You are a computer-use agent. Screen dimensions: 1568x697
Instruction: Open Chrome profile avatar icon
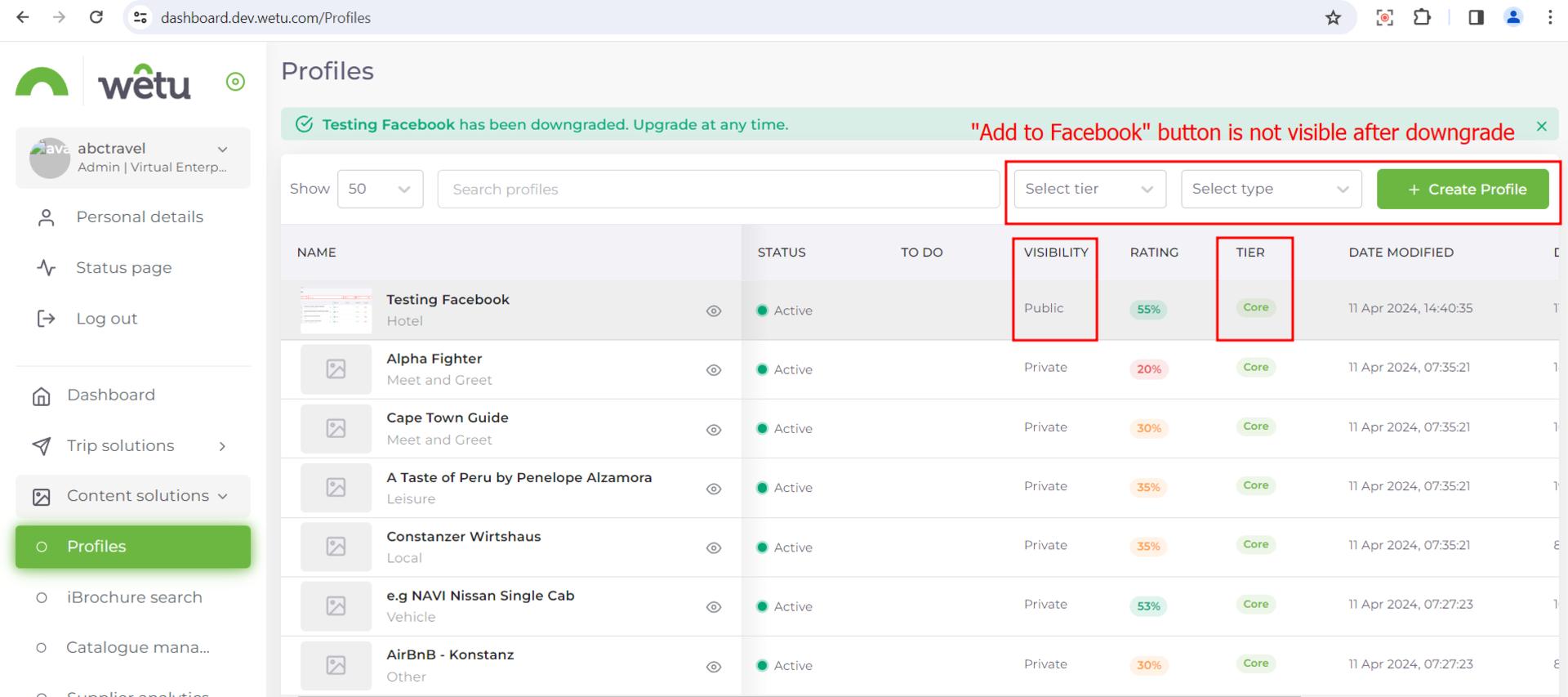pos(1512,18)
